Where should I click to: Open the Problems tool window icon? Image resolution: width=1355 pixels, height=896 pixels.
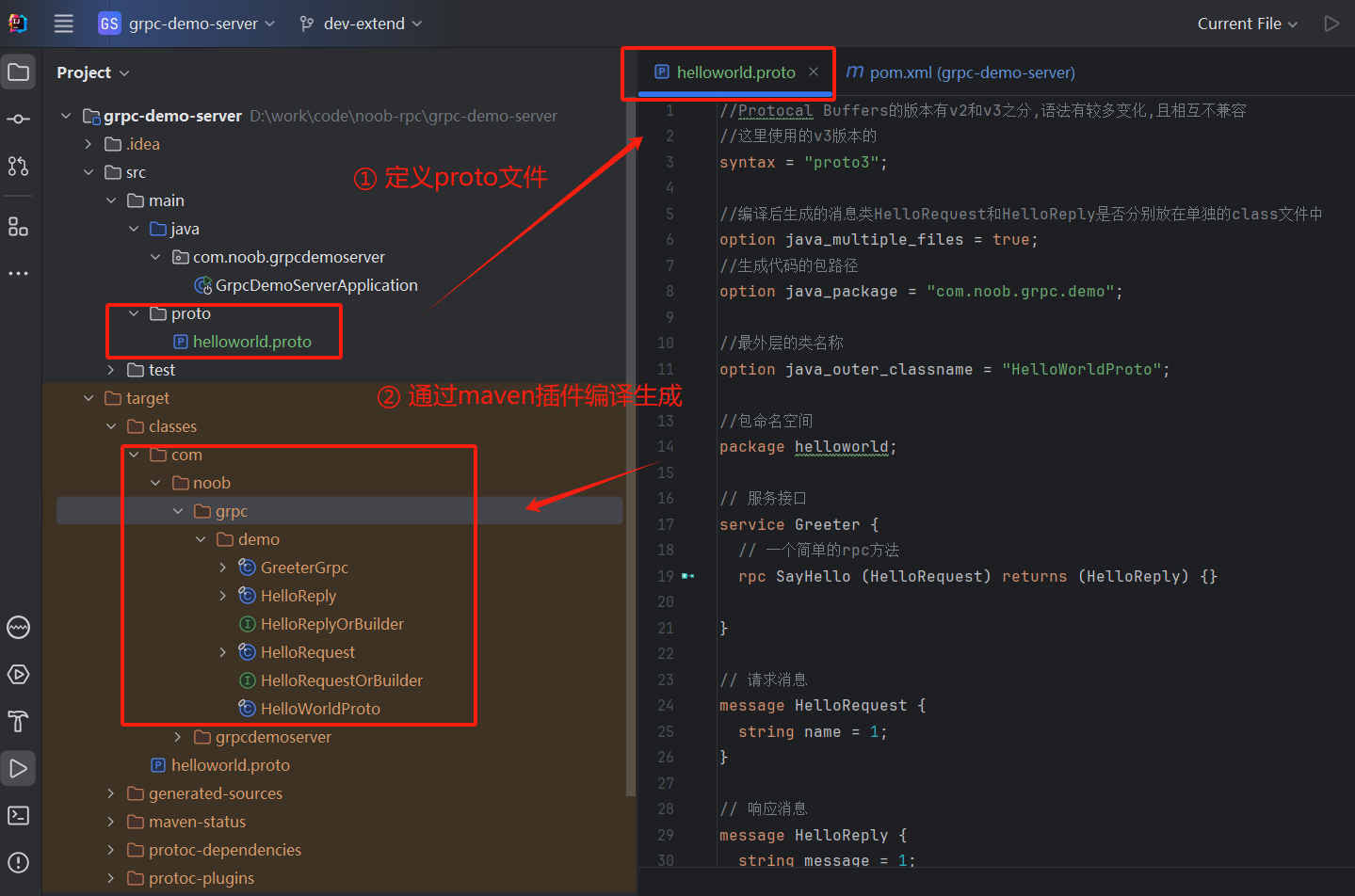click(18, 862)
